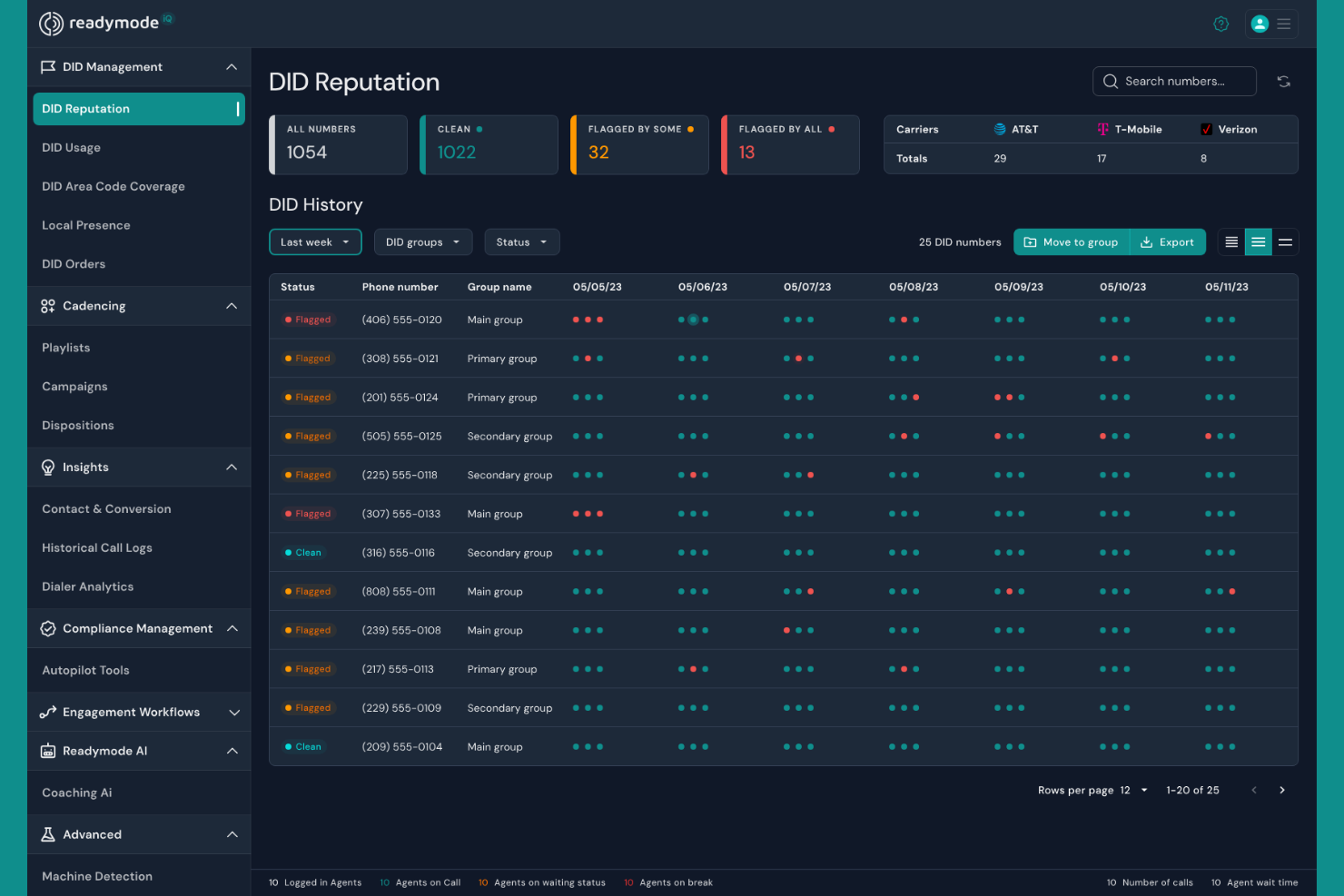Click the Export button
Image resolution: width=1344 pixels, height=896 pixels.
coord(1168,242)
